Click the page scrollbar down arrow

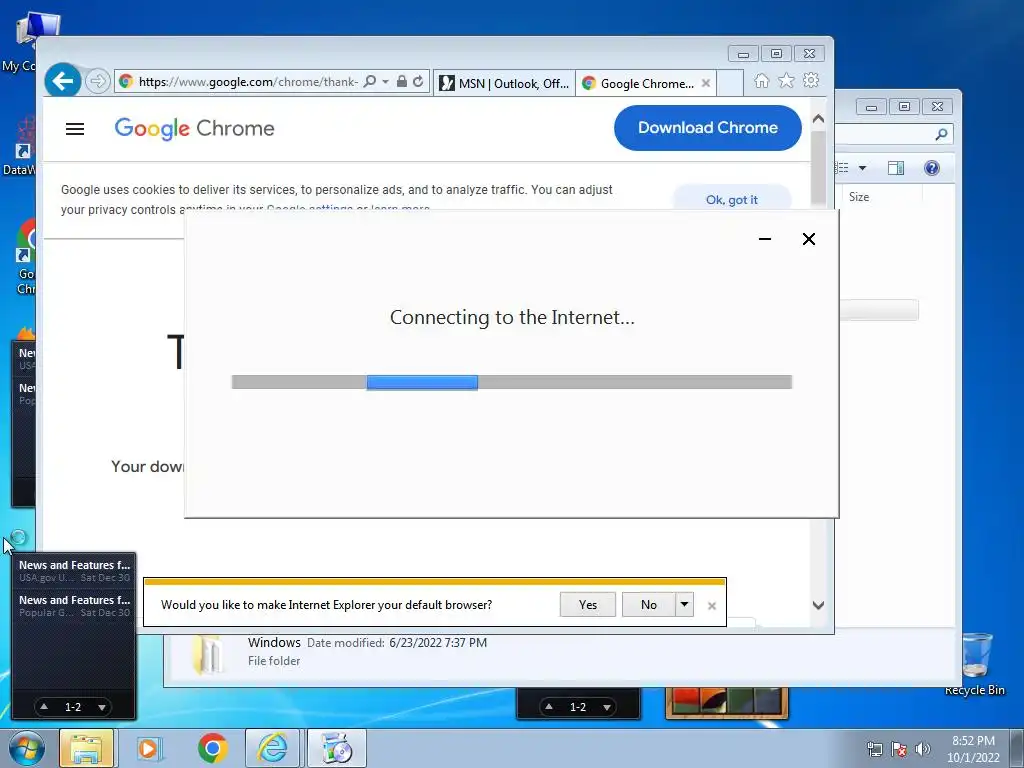click(818, 605)
